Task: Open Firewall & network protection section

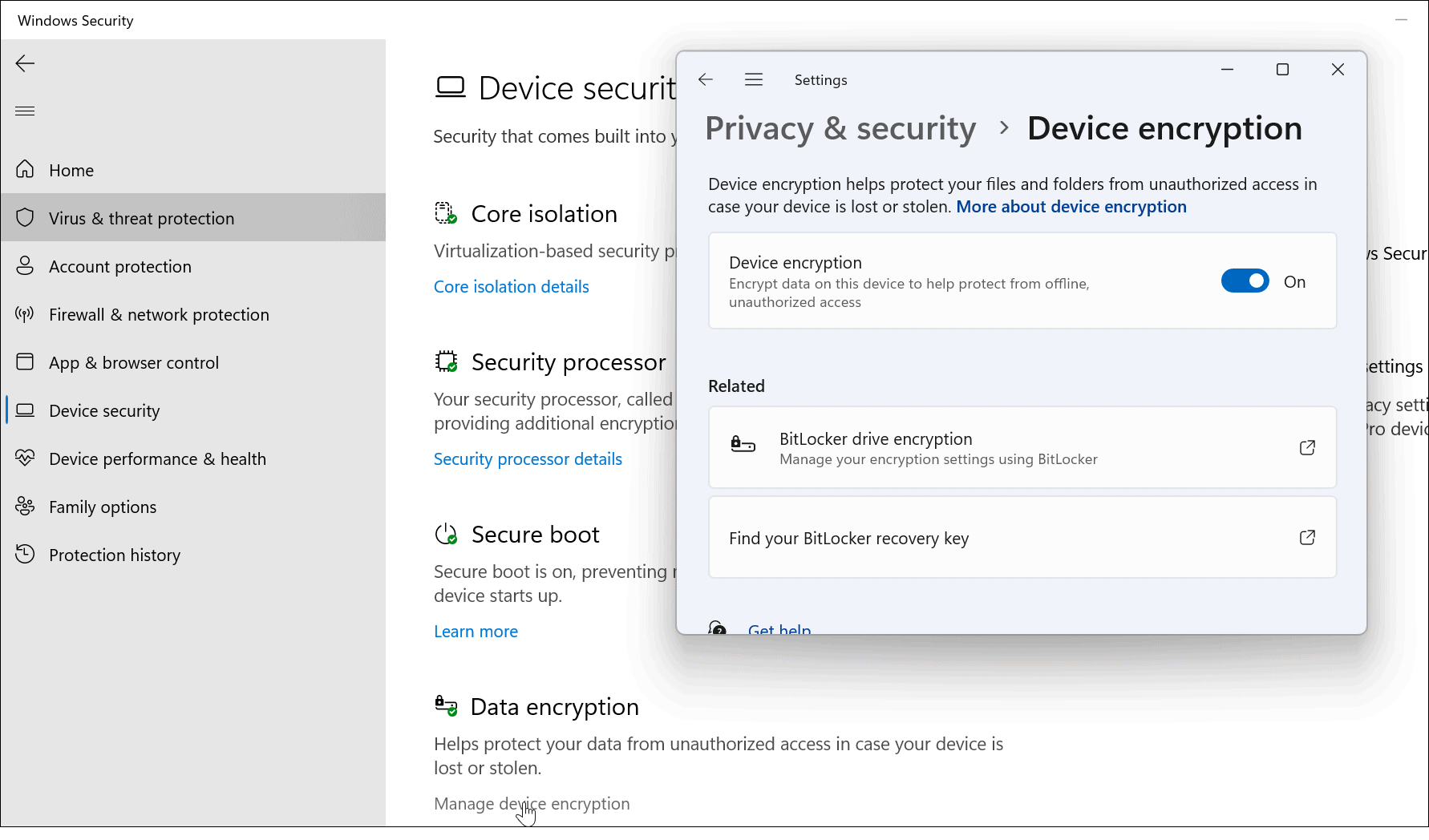Action: pyautogui.click(x=193, y=314)
